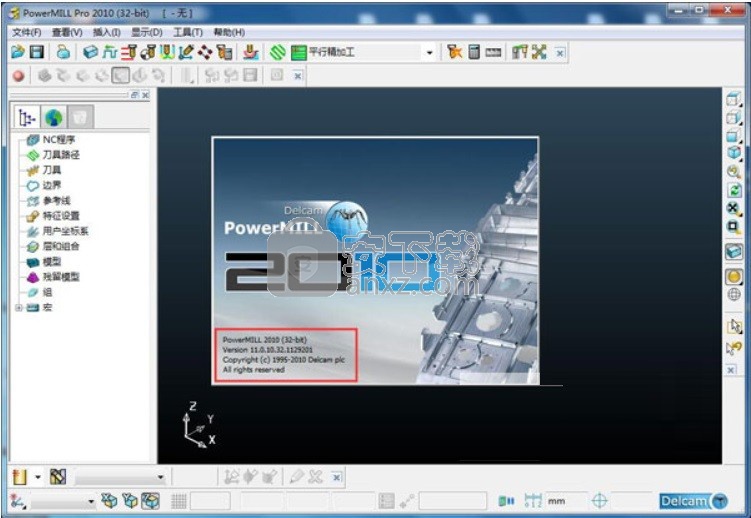Click the crosshair tolerance icon in status bar
Screen dimensions: 751x518
point(599,501)
